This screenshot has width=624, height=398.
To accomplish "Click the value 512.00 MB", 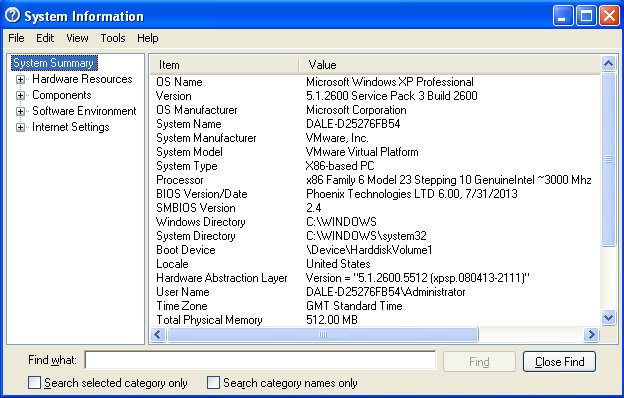I will coord(332,320).
